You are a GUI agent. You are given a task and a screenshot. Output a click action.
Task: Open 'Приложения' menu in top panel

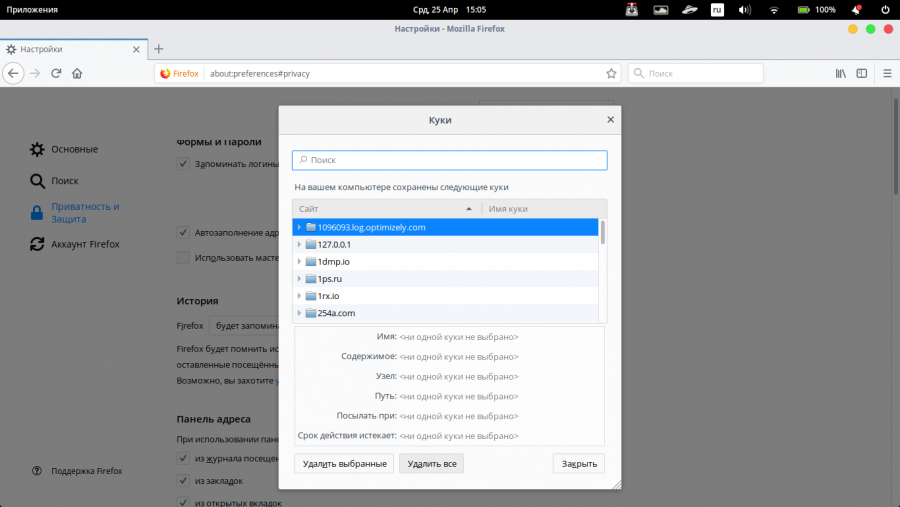[x=31, y=9]
